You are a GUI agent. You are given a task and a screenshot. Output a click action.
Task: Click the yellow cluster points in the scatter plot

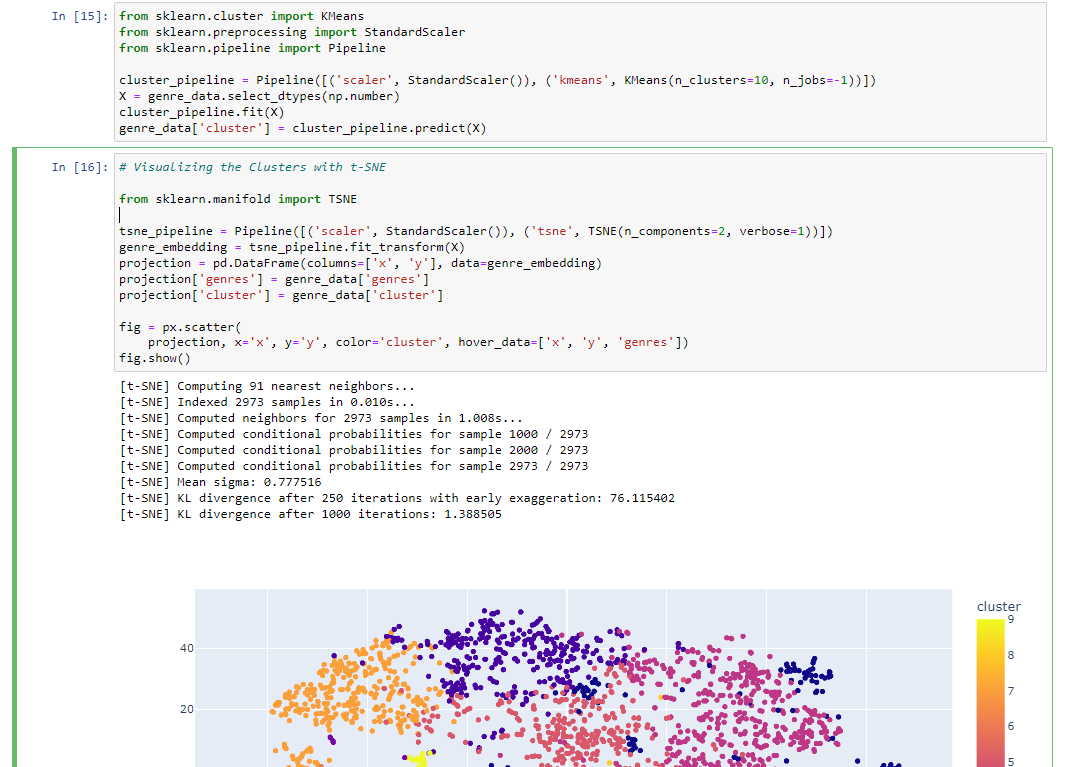(417, 757)
